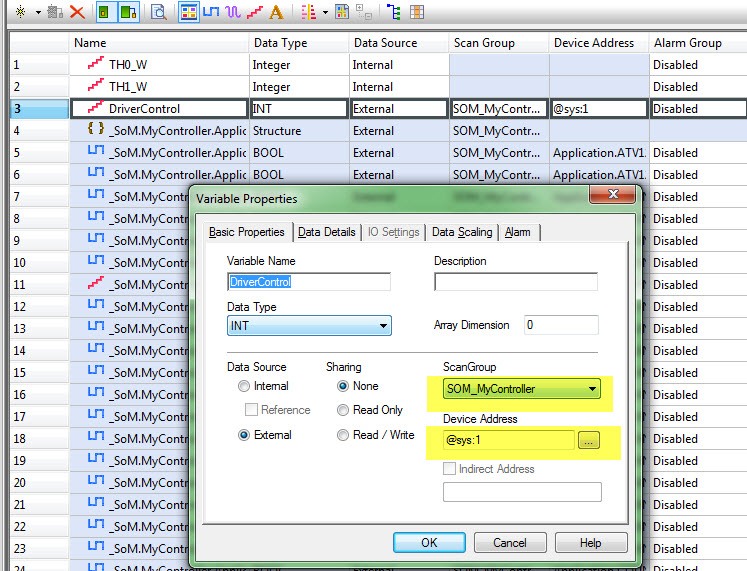Click the tree hierarchy view toolbar icon
Viewport: 747px width, 571px height.
pos(394,12)
